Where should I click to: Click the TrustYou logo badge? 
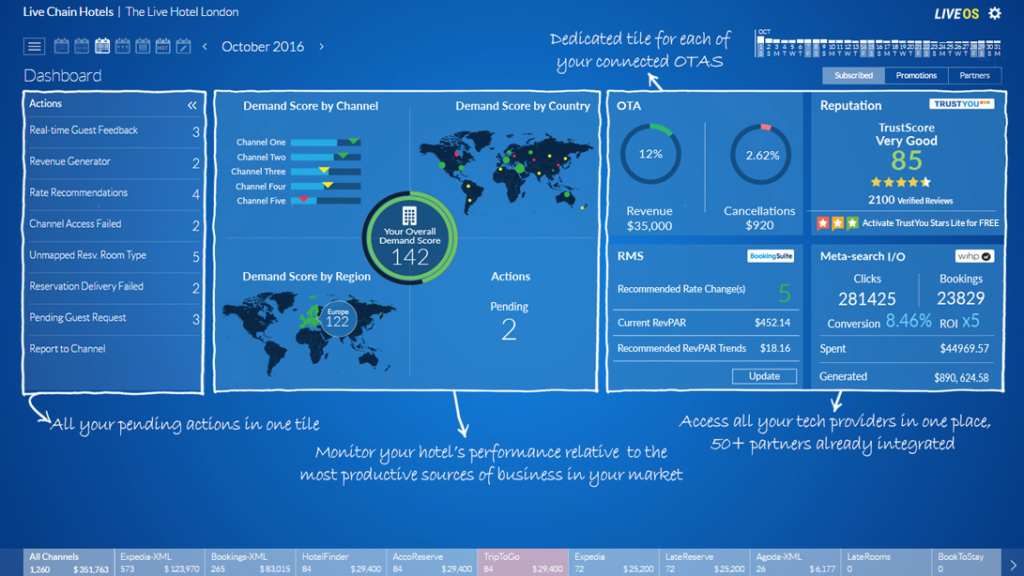click(961, 104)
